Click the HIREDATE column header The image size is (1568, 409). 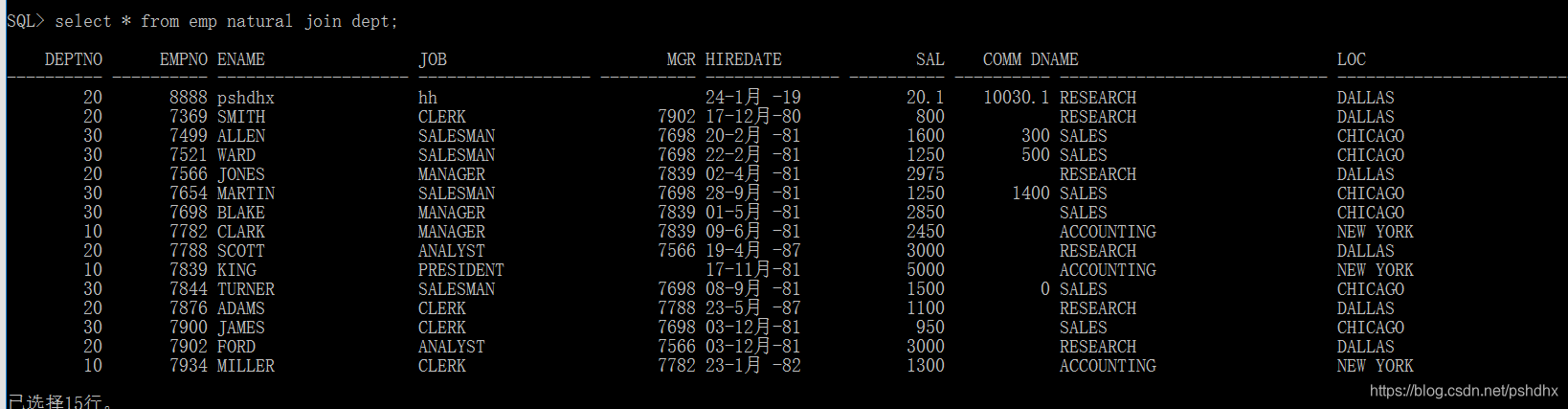coord(744,59)
